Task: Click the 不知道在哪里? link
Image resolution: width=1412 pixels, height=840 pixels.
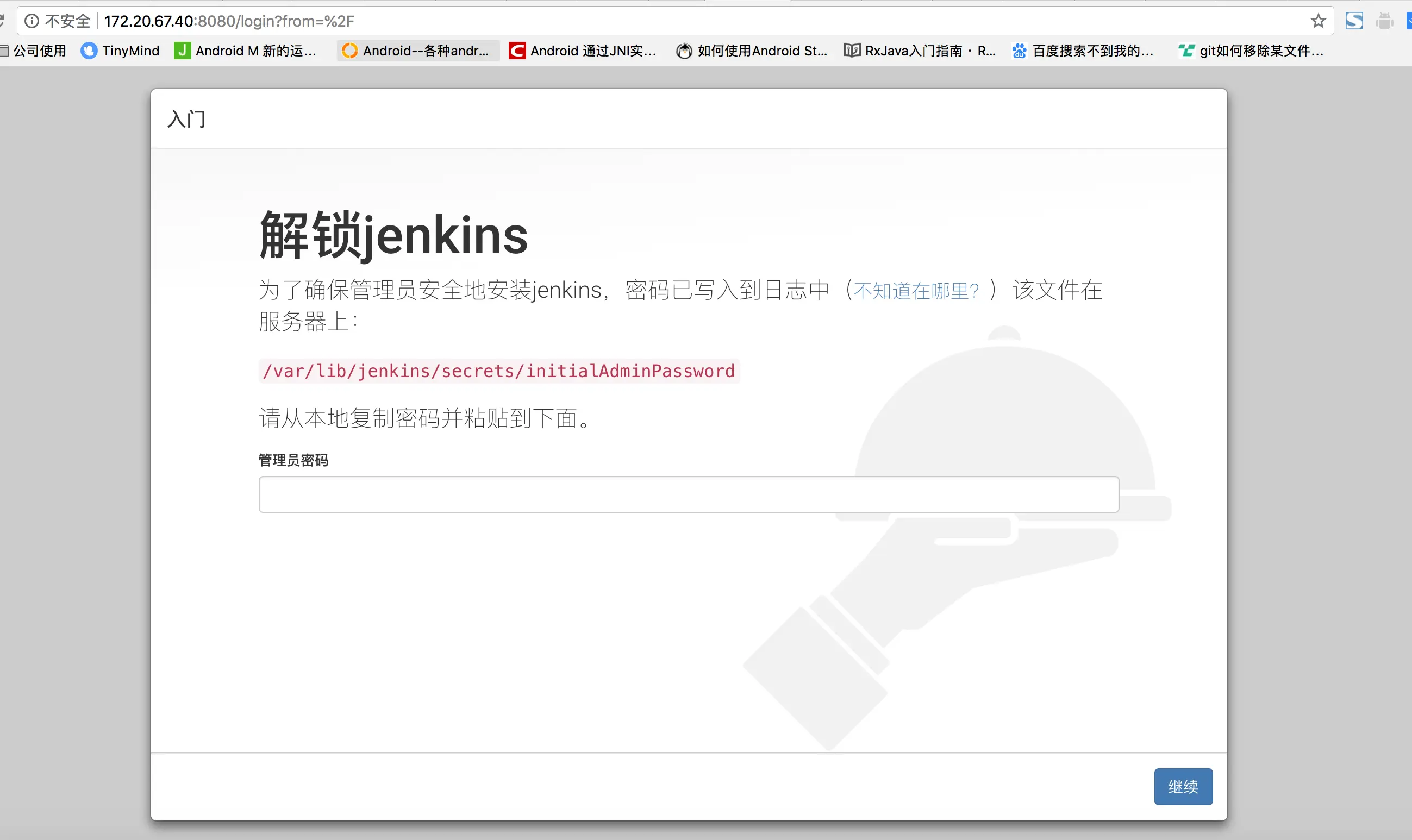Action: [x=916, y=290]
